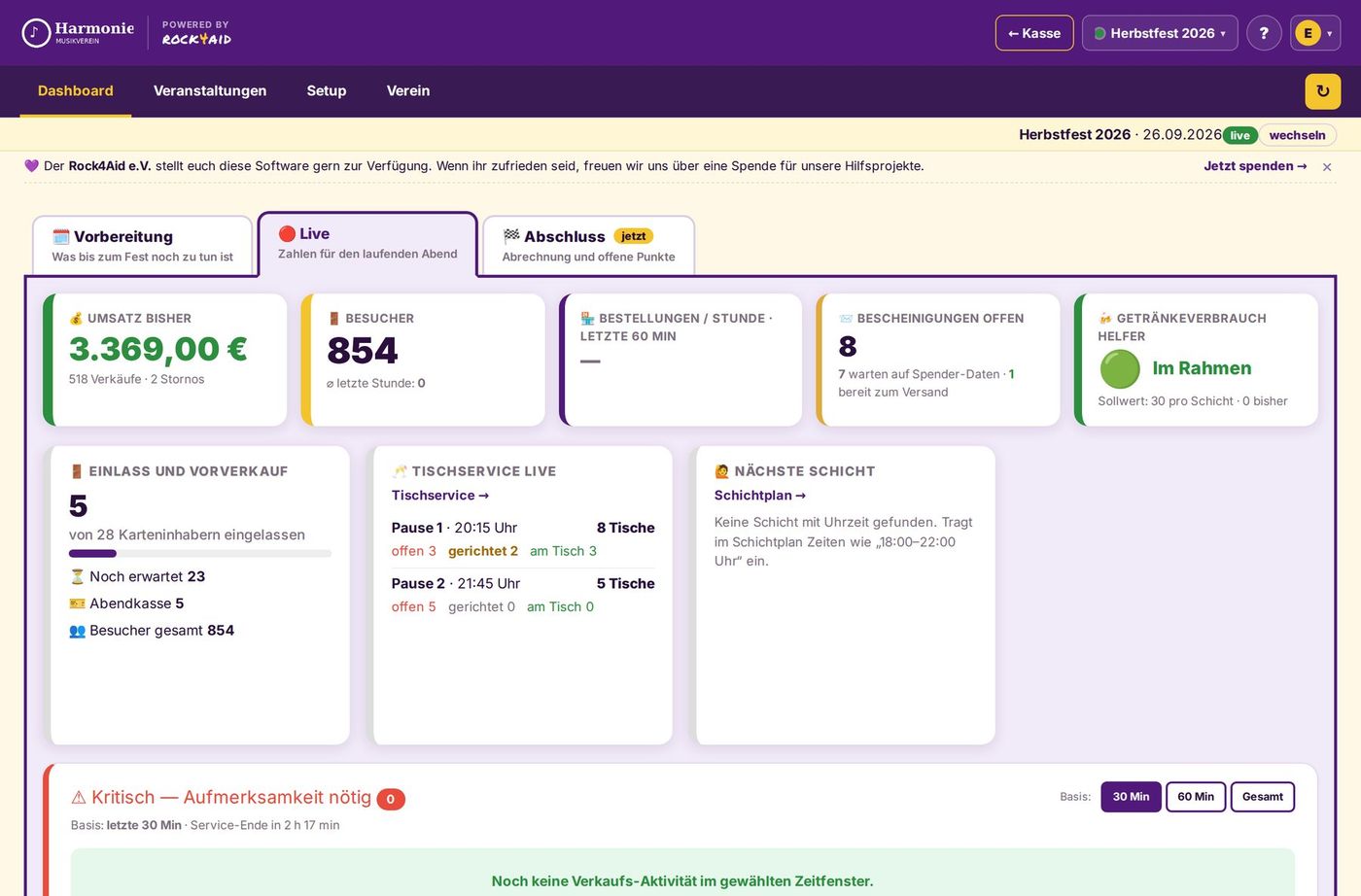Click the red Kritisch counter badge
1361x896 pixels.
pyautogui.click(x=391, y=799)
